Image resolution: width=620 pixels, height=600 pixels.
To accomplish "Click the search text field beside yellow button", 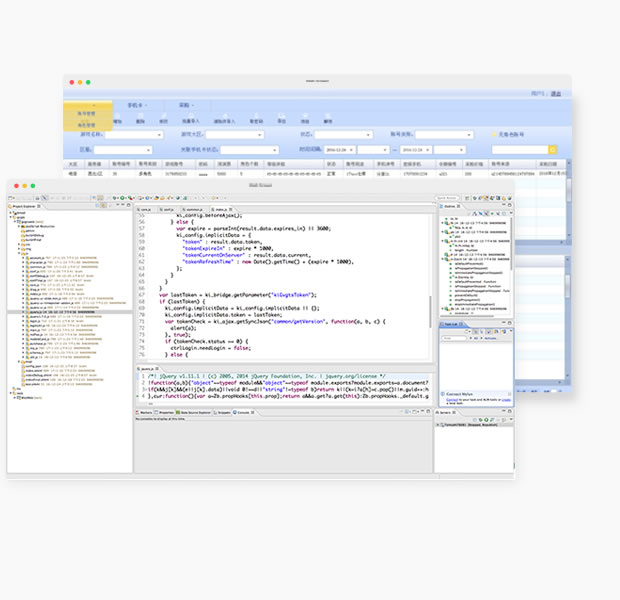I will click(x=520, y=150).
